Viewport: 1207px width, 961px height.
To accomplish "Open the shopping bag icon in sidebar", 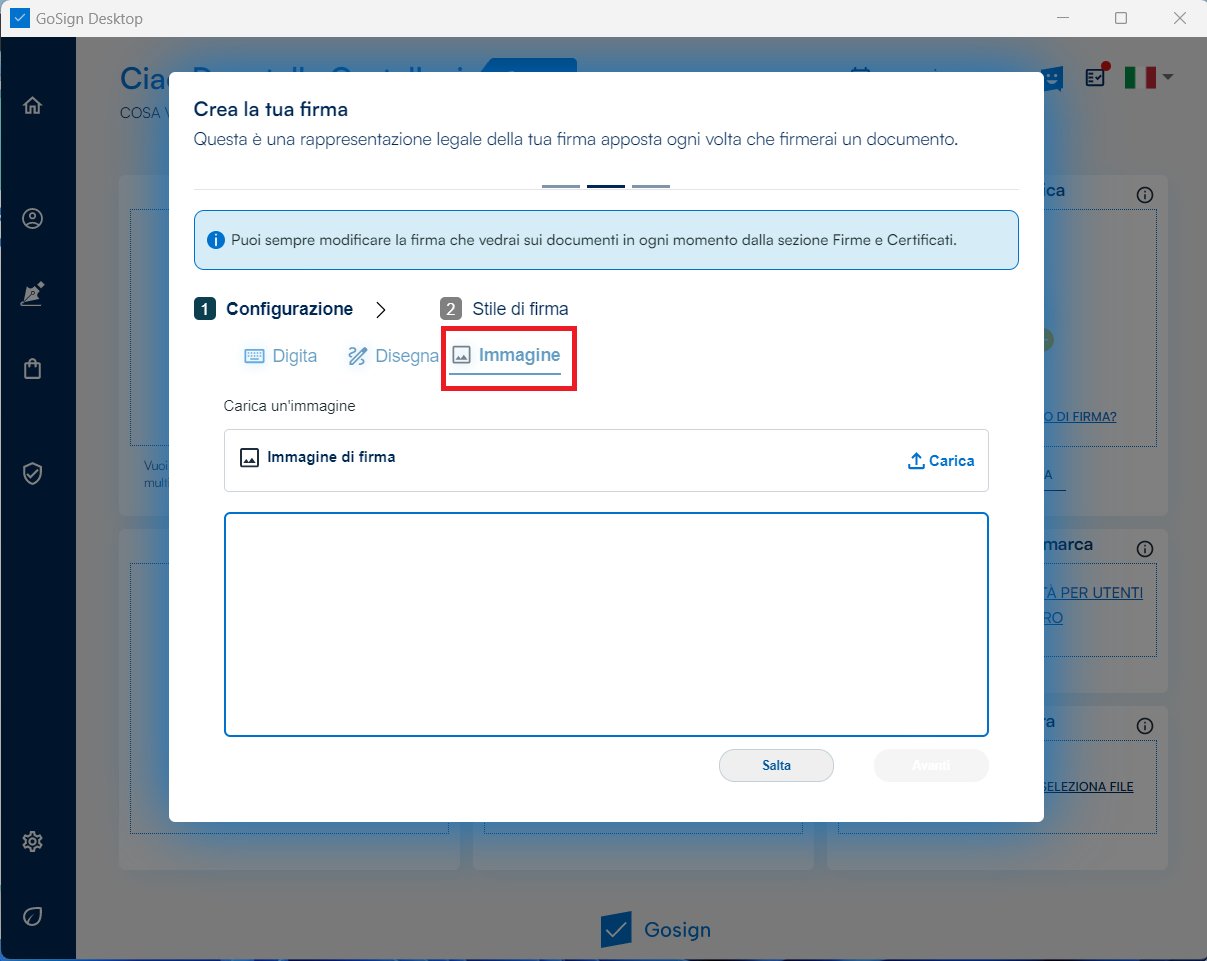I will pos(33,369).
